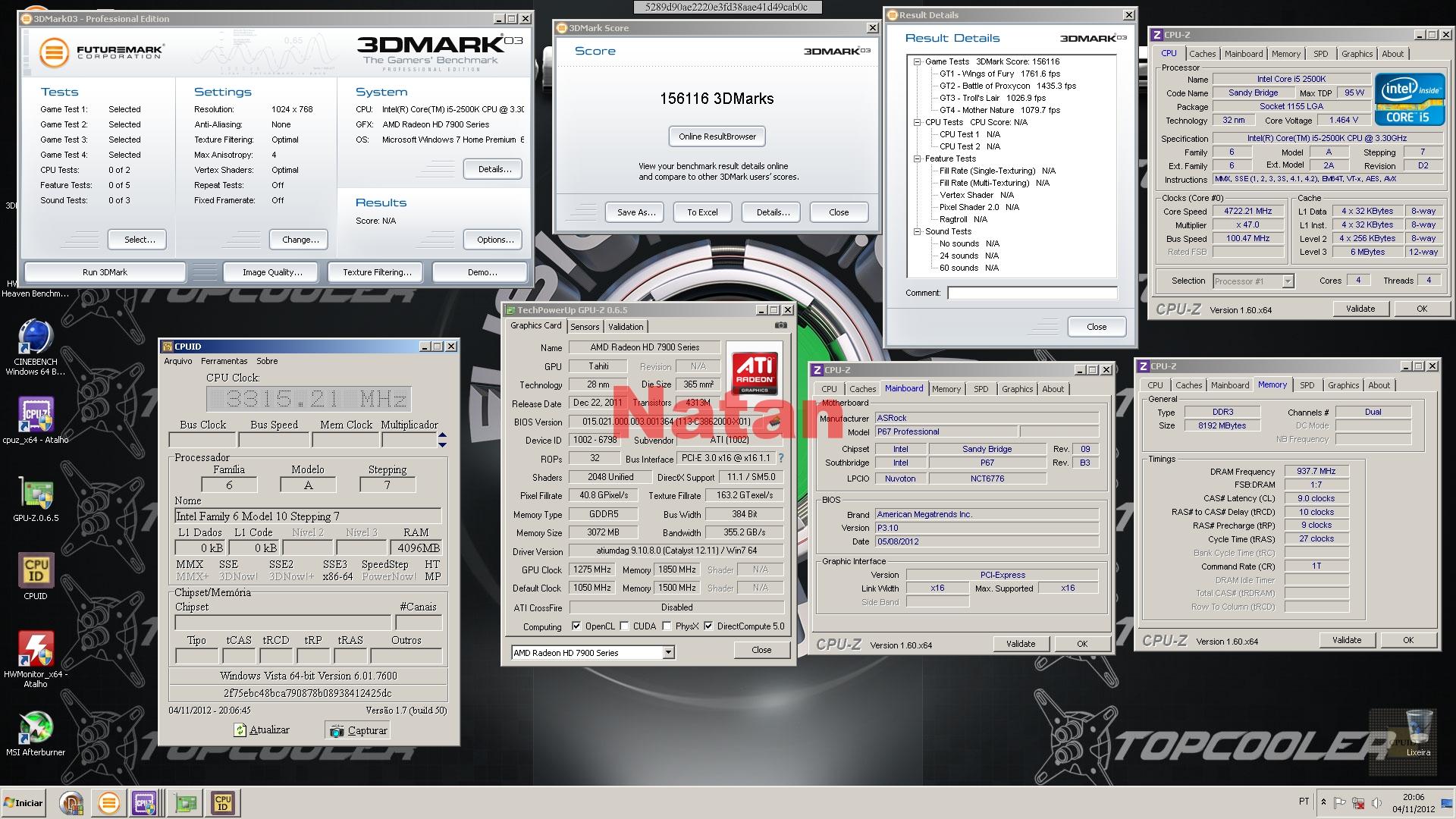This screenshot has height=819, width=1456.
Task: Toggle the PhysX checkbox in GPU-Z
Action: tap(667, 626)
